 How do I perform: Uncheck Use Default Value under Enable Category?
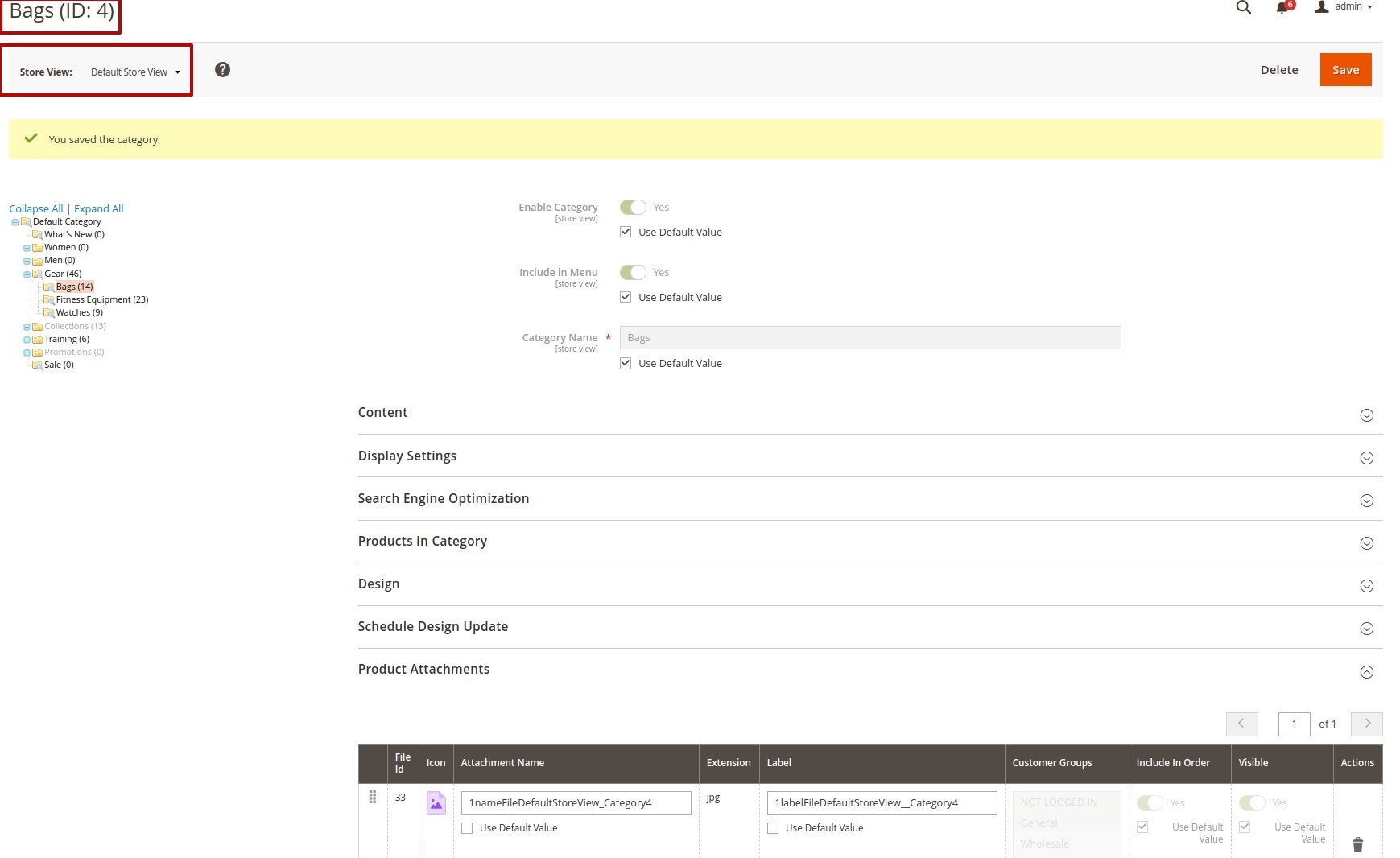pyautogui.click(x=626, y=232)
